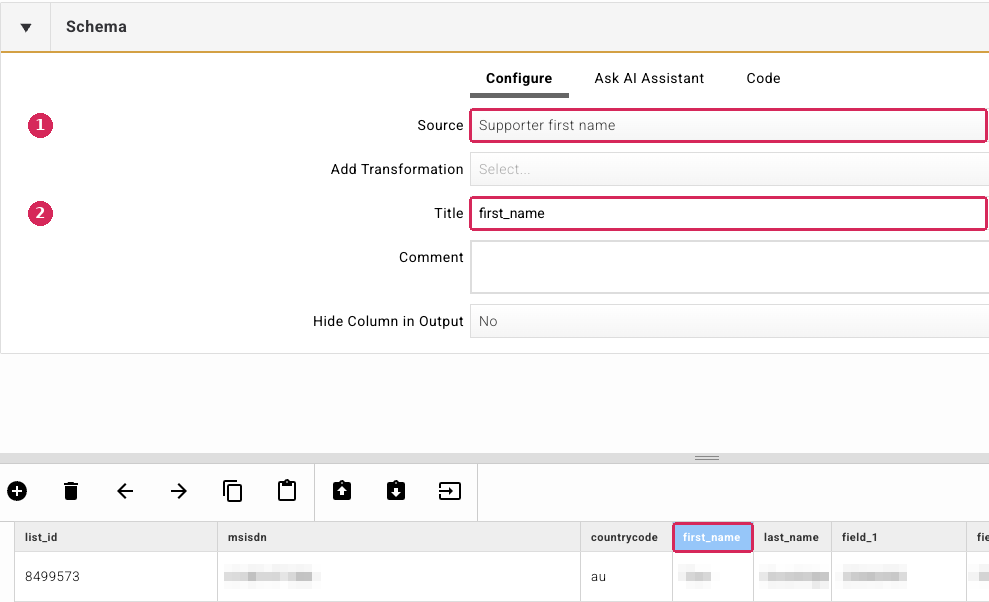Click the clipboard download arrow icon
The image size is (989, 602).
[x=396, y=491]
